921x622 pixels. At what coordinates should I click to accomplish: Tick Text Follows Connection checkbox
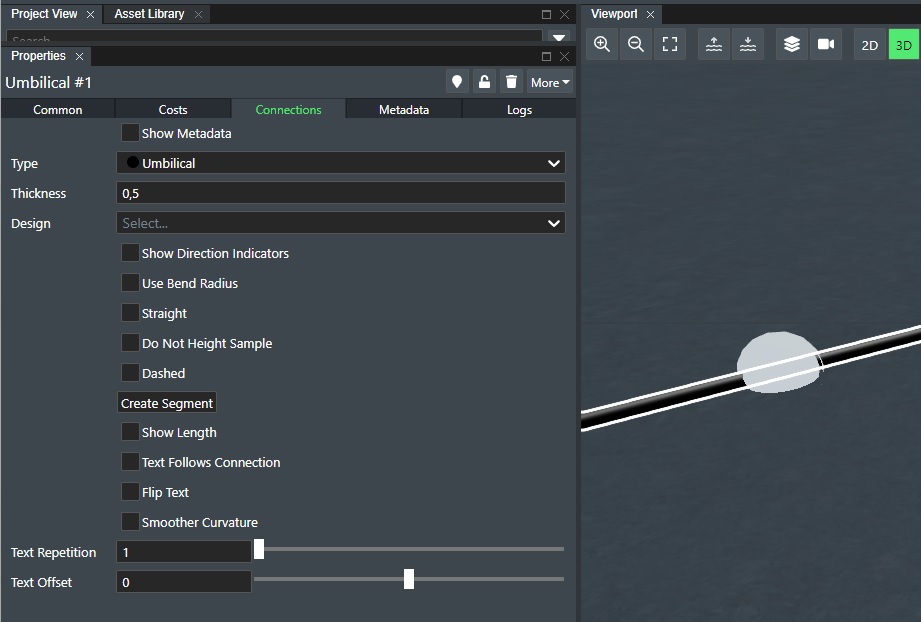click(130, 462)
